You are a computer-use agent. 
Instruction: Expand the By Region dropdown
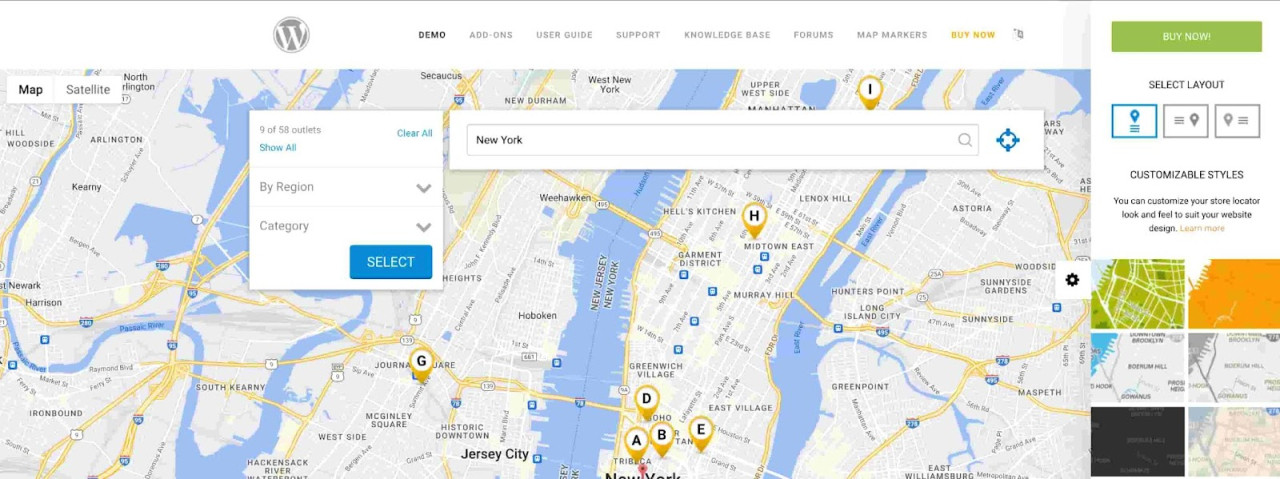coord(346,187)
